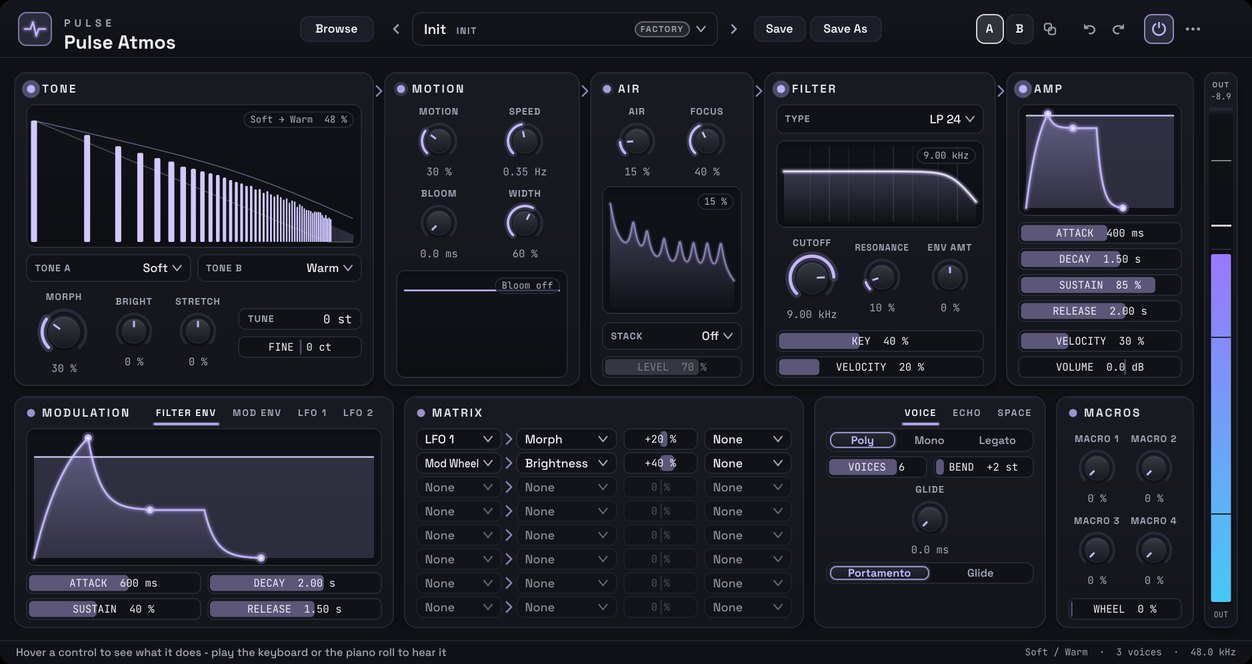This screenshot has height=664, width=1252.
Task: Click the Pulse waveform logo icon
Action: coord(35,29)
